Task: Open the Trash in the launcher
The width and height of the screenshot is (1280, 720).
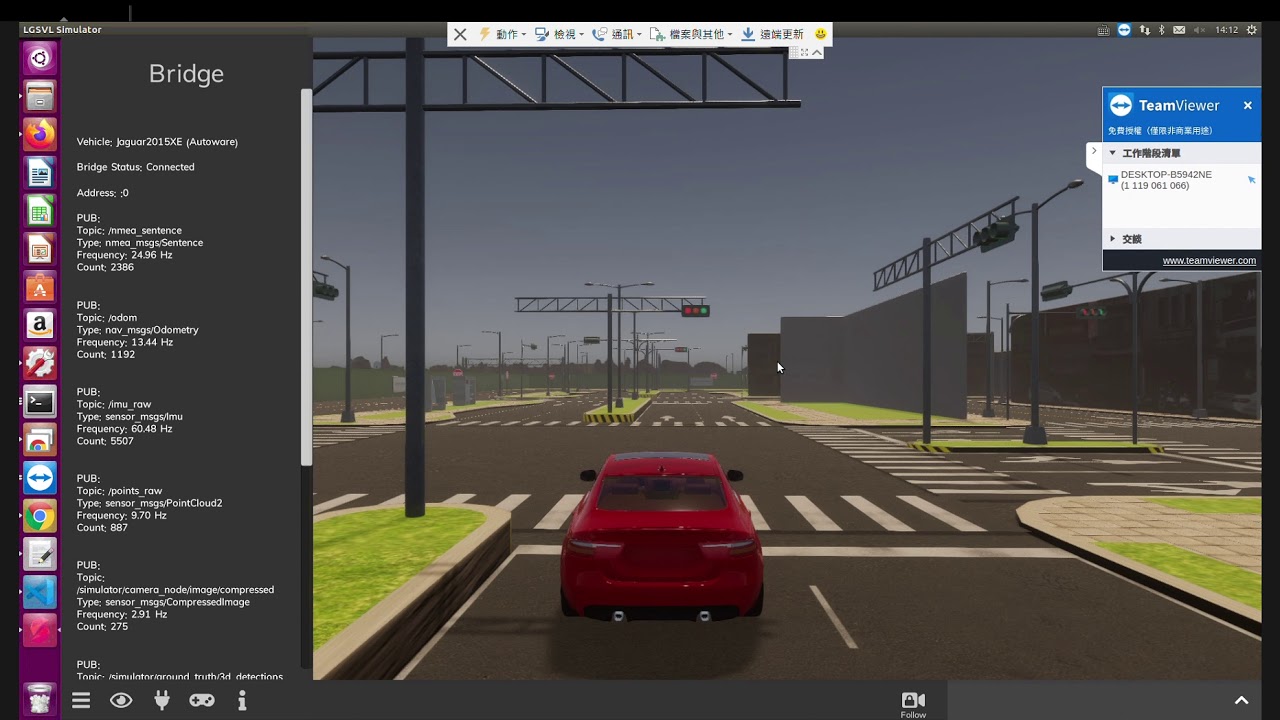Action: 40,699
